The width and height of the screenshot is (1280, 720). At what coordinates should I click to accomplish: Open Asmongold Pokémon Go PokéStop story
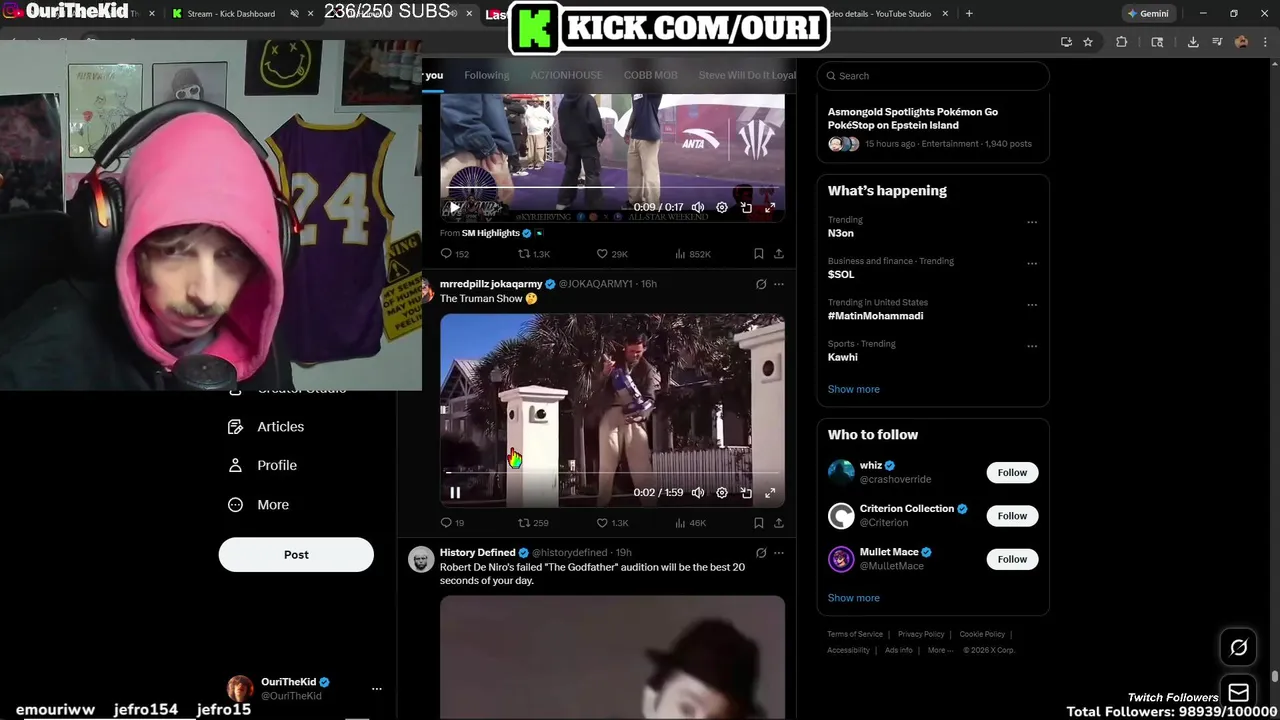(x=933, y=128)
